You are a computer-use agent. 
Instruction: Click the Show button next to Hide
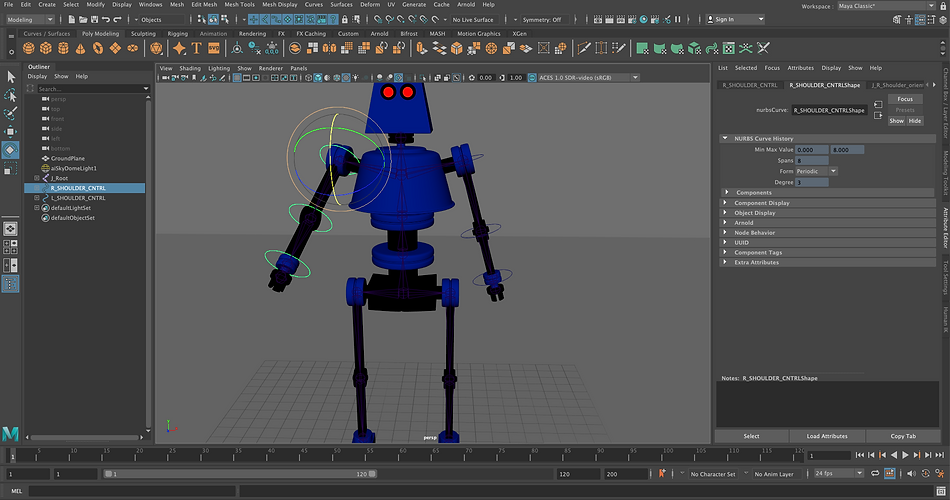(897, 121)
